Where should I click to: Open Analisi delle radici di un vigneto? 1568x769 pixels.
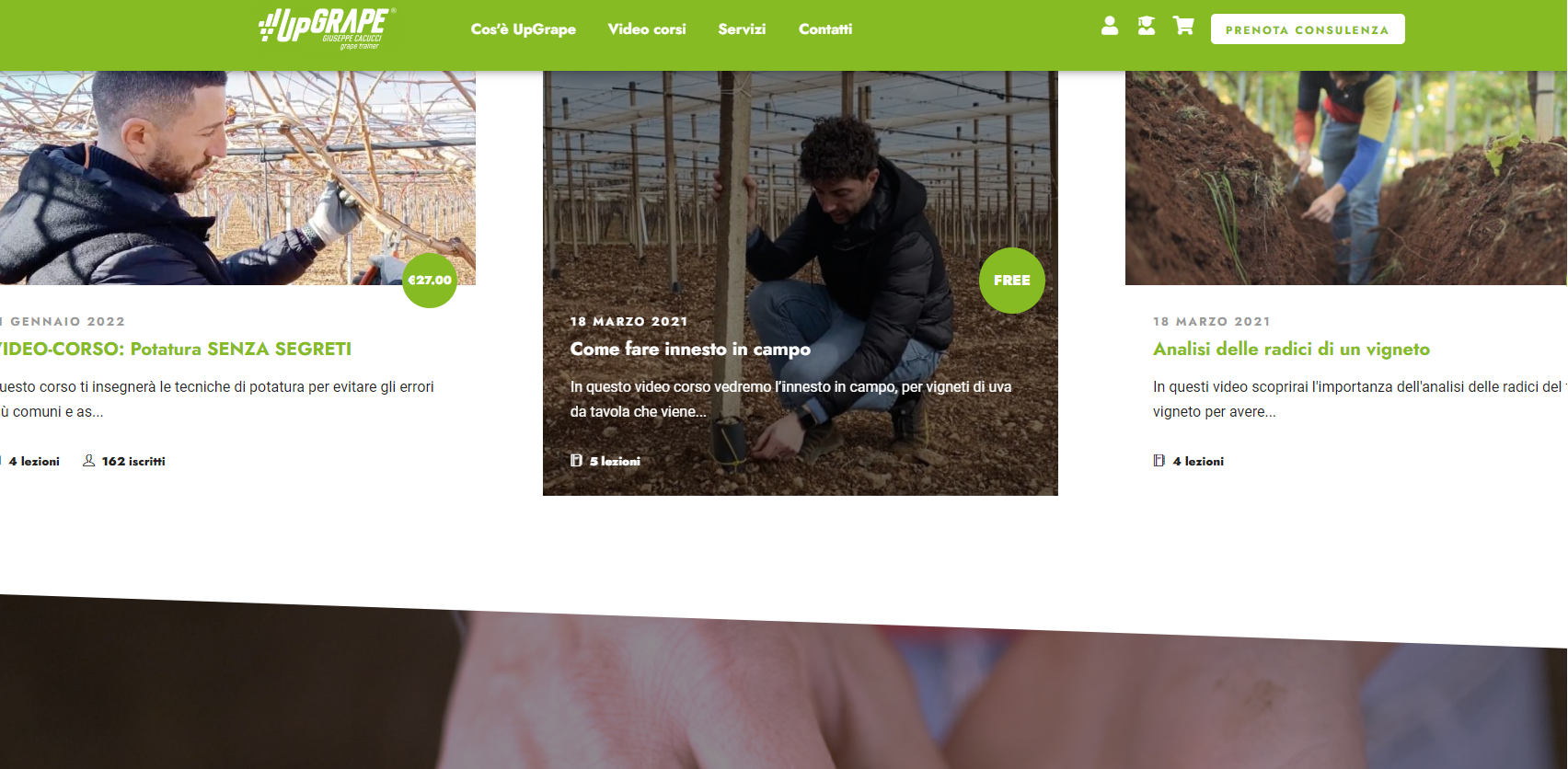click(x=1291, y=350)
